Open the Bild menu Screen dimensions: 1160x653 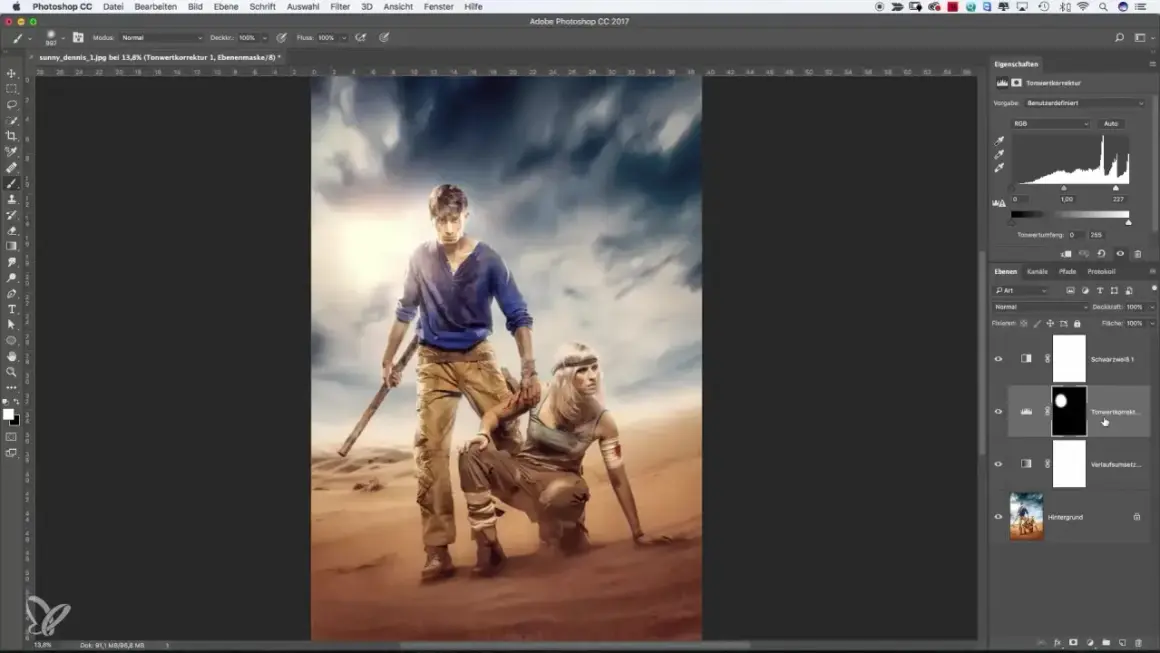point(195,7)
